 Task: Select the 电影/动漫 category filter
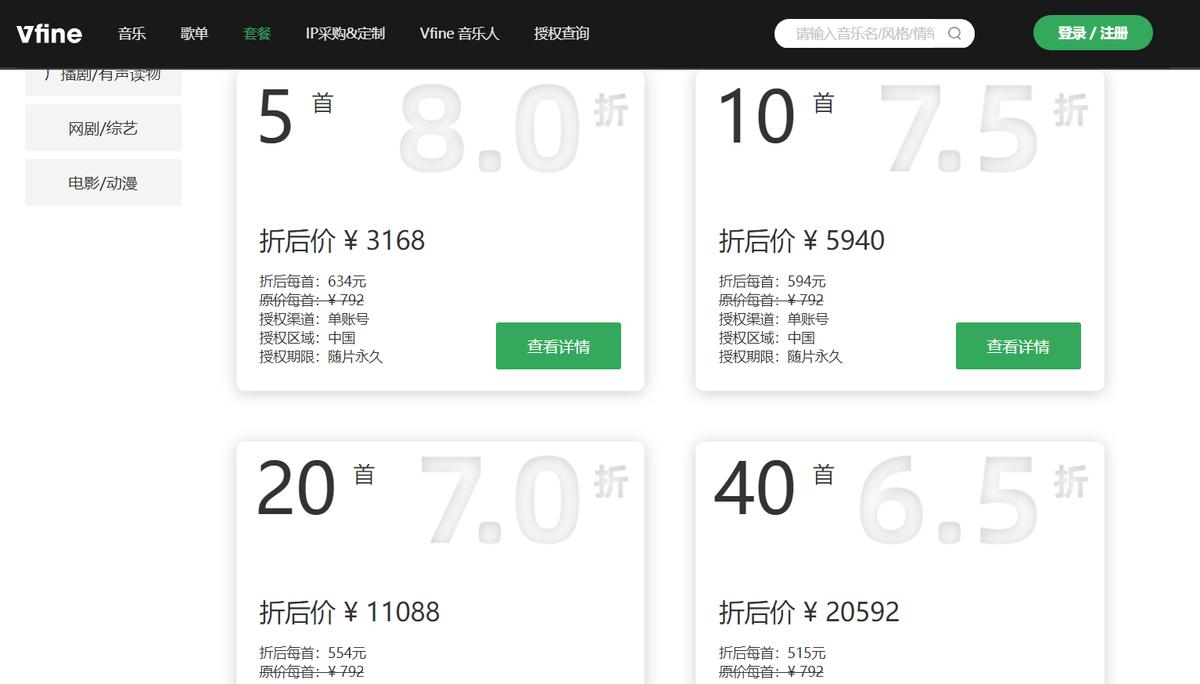tap(102, 181)
